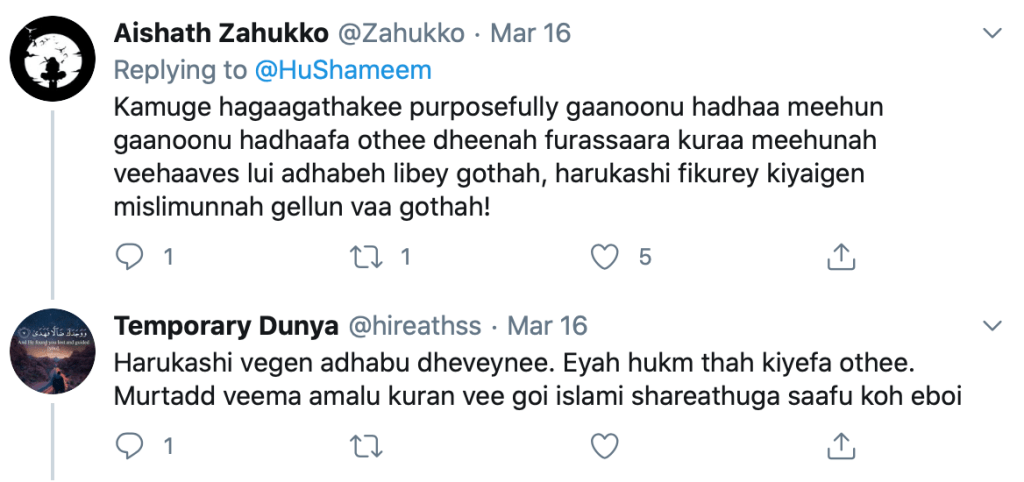
Task: Go to the @hireathss handle
Action: click(414, 326)
